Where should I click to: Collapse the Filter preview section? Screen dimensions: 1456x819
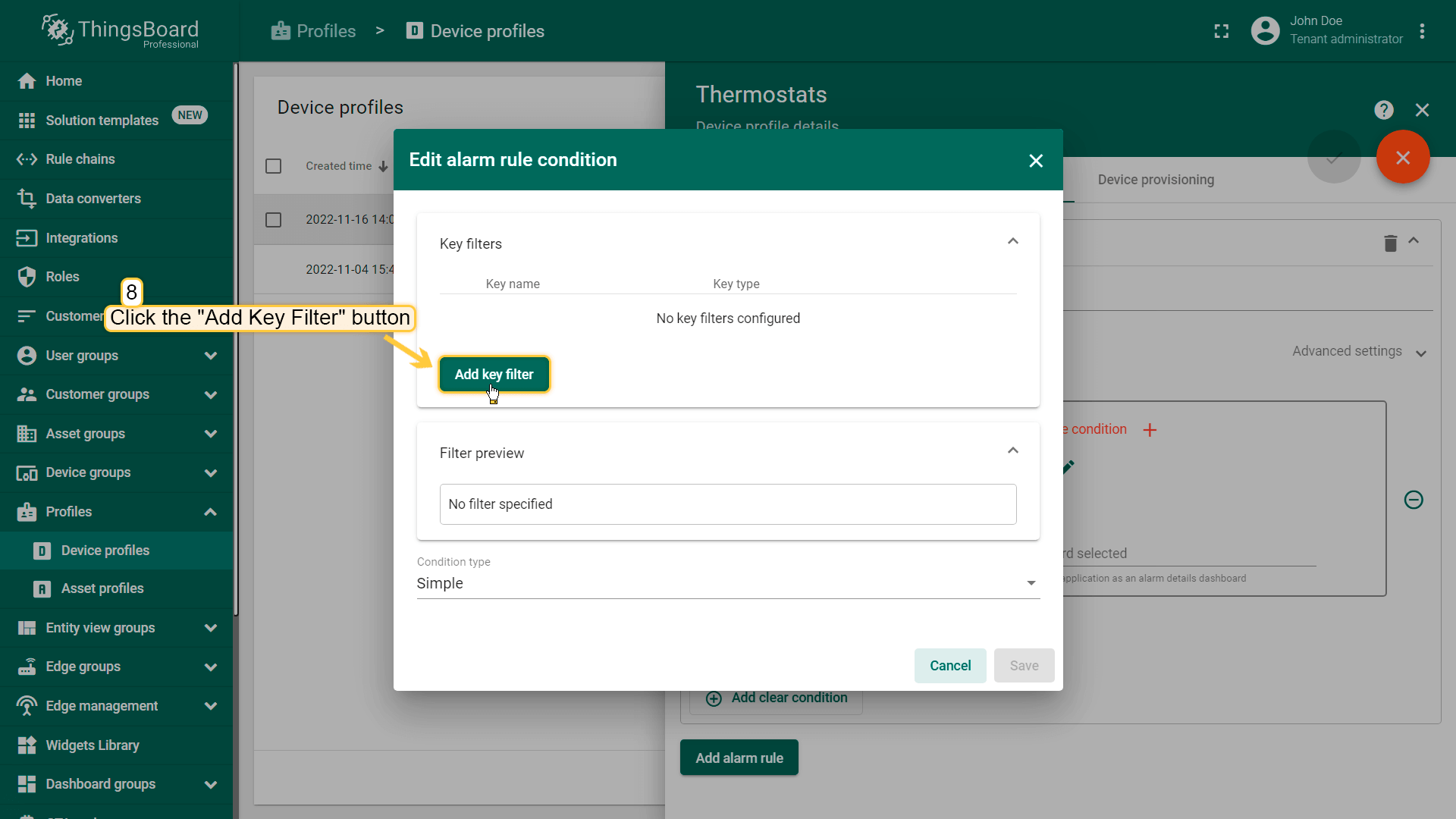click(1012, 451)
